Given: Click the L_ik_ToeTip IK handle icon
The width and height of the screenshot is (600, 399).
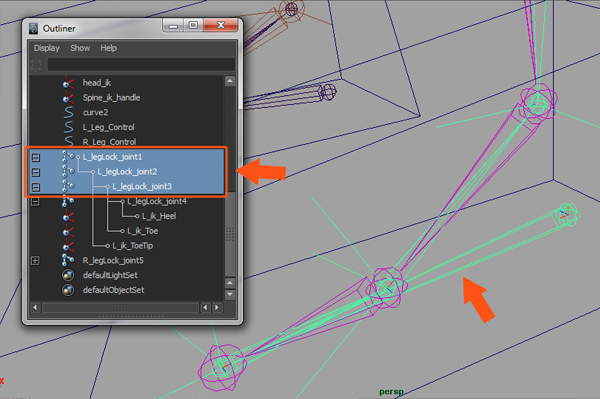Looking at the screenshot, I should tap(68, 246).
